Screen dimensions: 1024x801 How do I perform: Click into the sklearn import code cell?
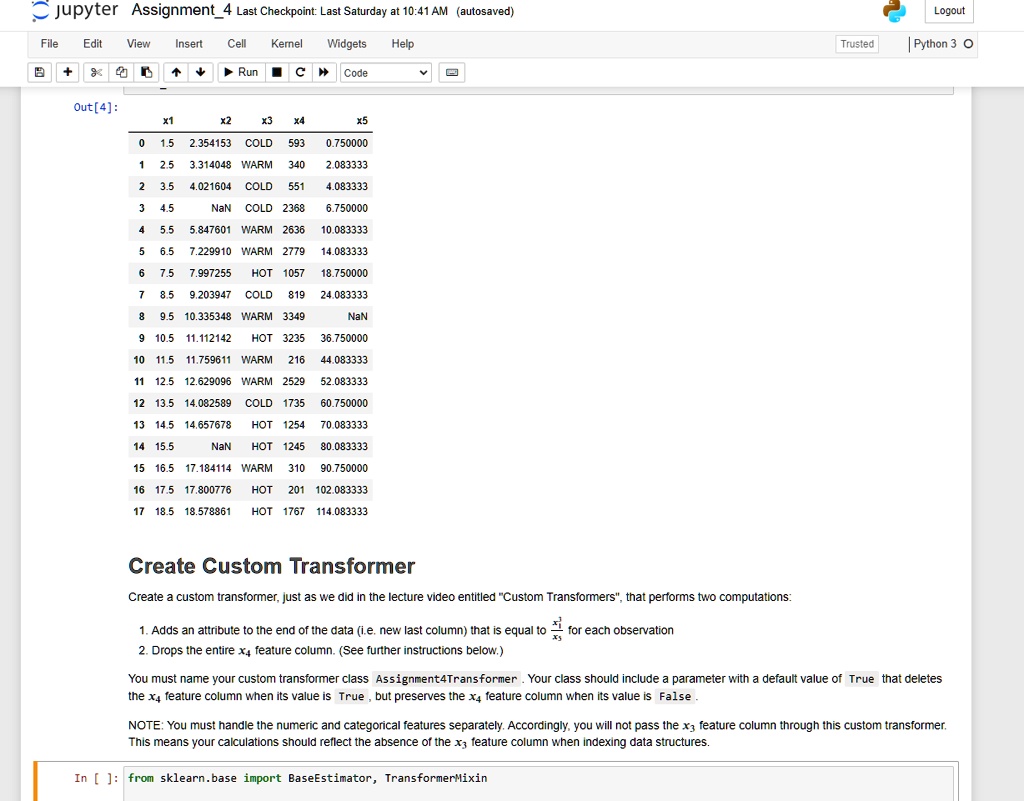click(538, 783)
